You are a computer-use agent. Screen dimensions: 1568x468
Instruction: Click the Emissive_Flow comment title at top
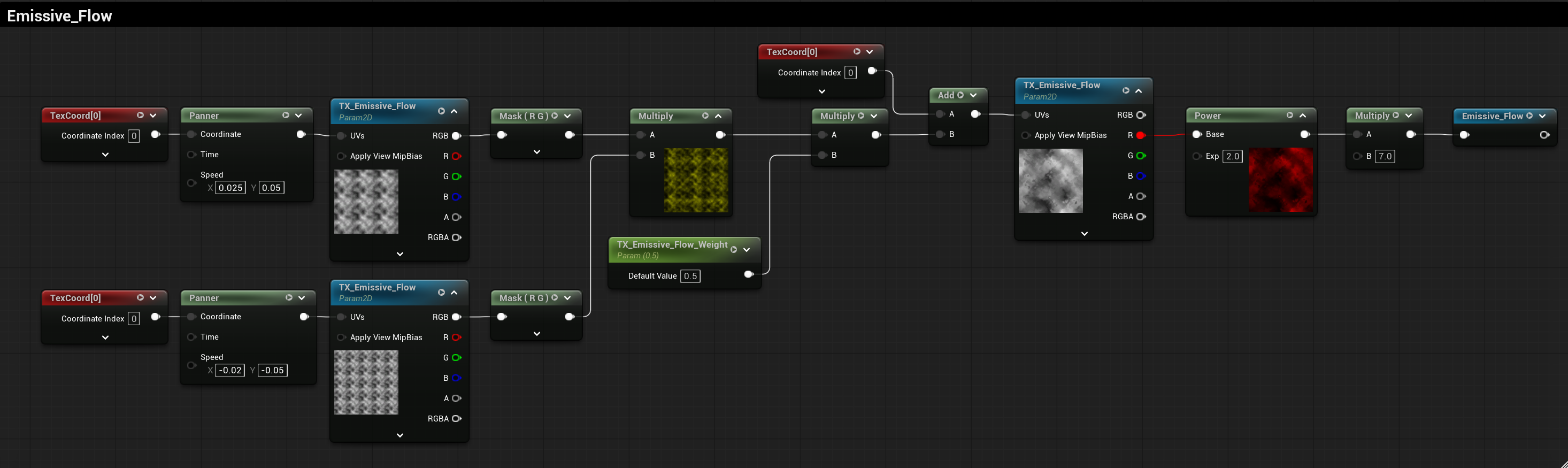60,16
